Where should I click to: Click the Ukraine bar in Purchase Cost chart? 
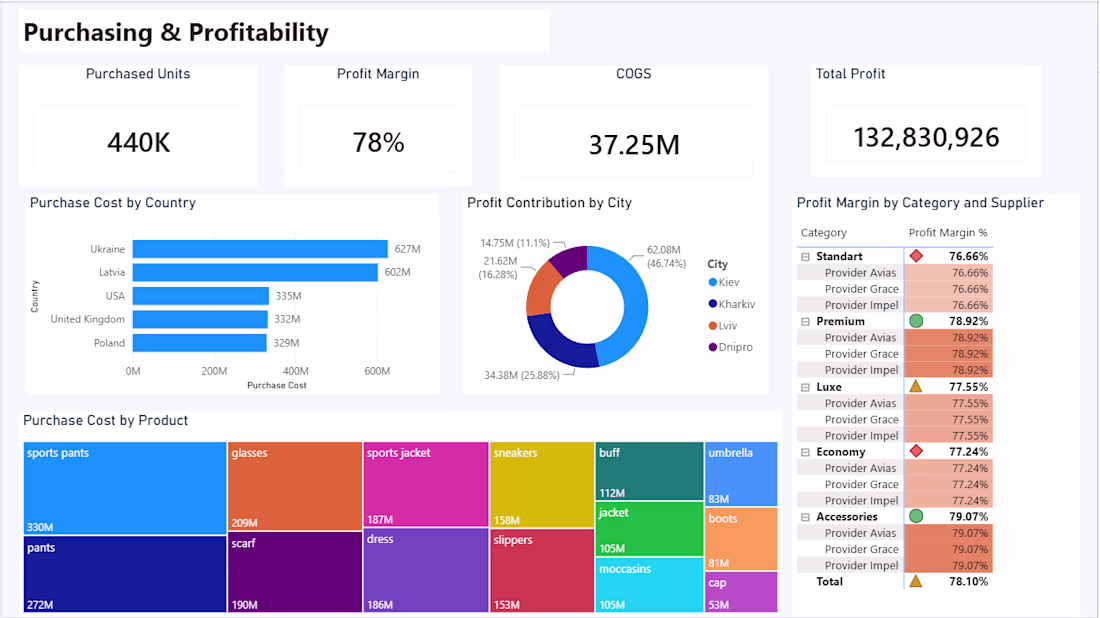(x=260, y=249)
